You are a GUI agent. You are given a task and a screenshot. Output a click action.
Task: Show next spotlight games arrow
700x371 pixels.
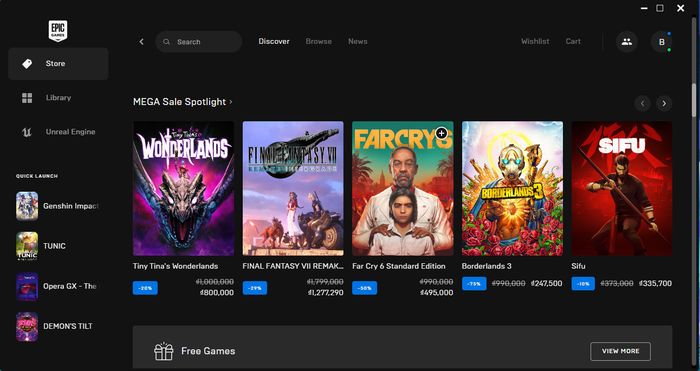click(664, 104)
